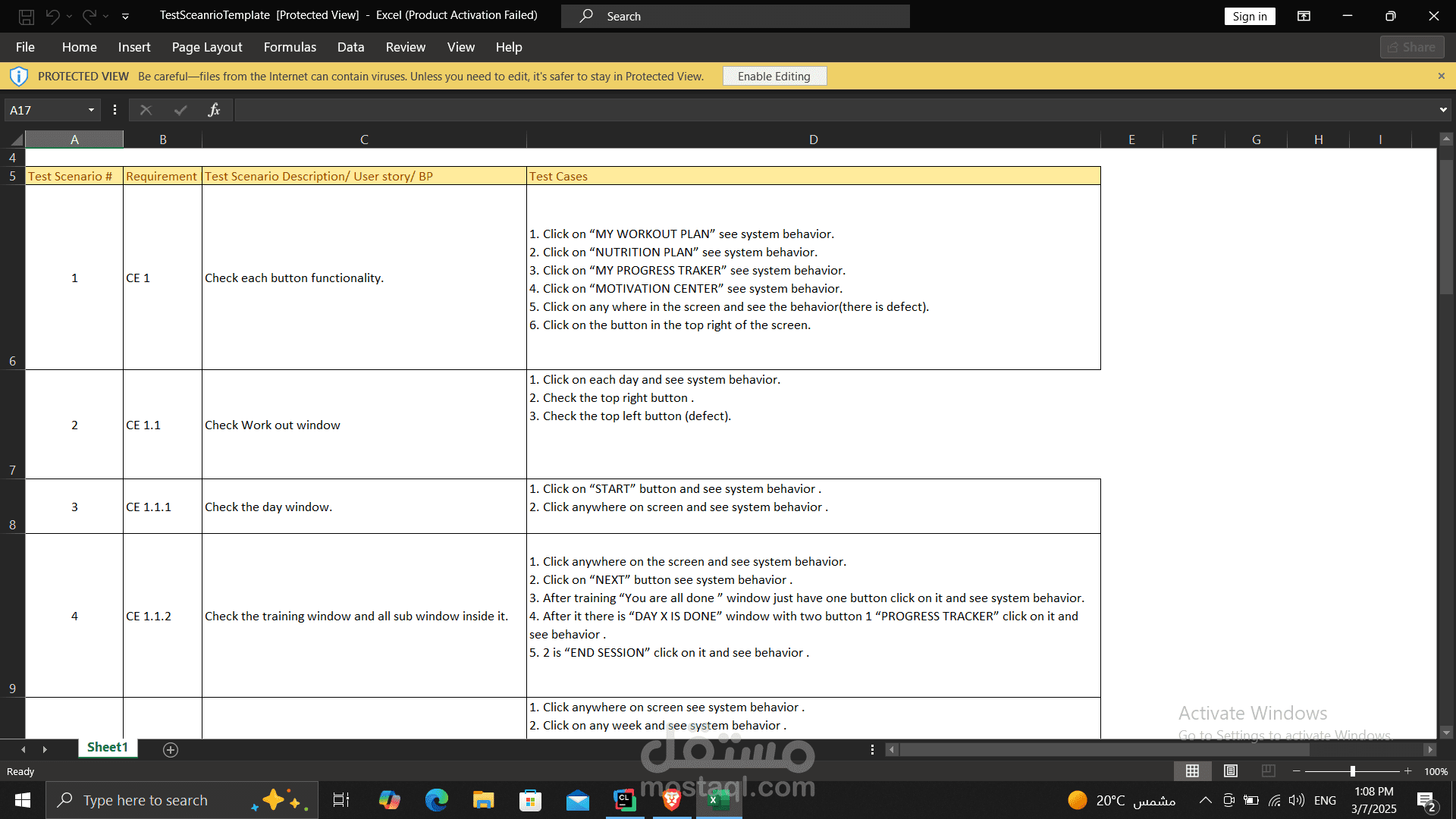Screen dimensions: 1456x819
Task: Open Task View on the taskbar
Action: point(341,800)
